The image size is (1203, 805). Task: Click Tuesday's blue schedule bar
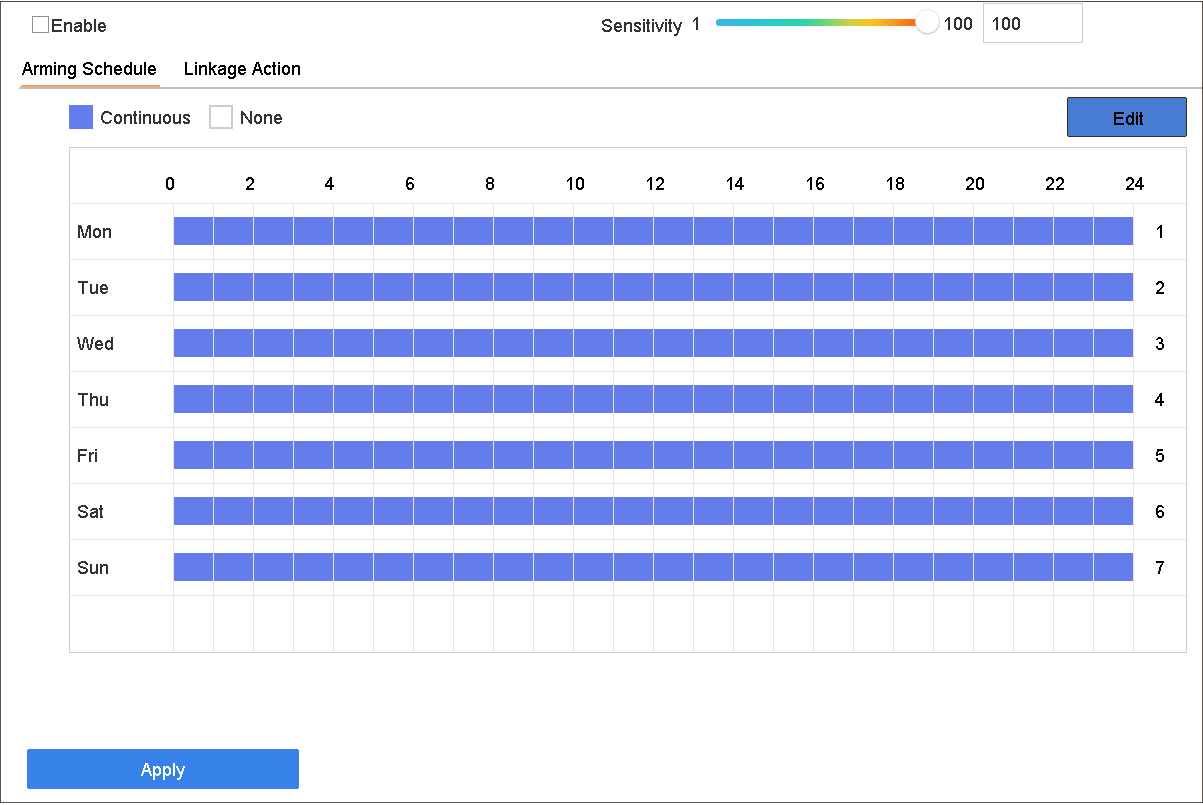click(653, 287)
